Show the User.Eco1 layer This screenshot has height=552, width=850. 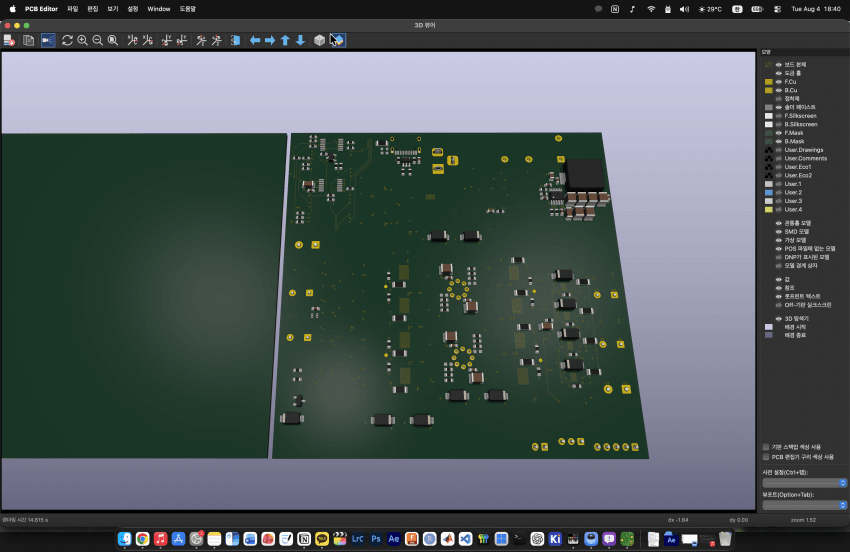click(x=778, y=167)
